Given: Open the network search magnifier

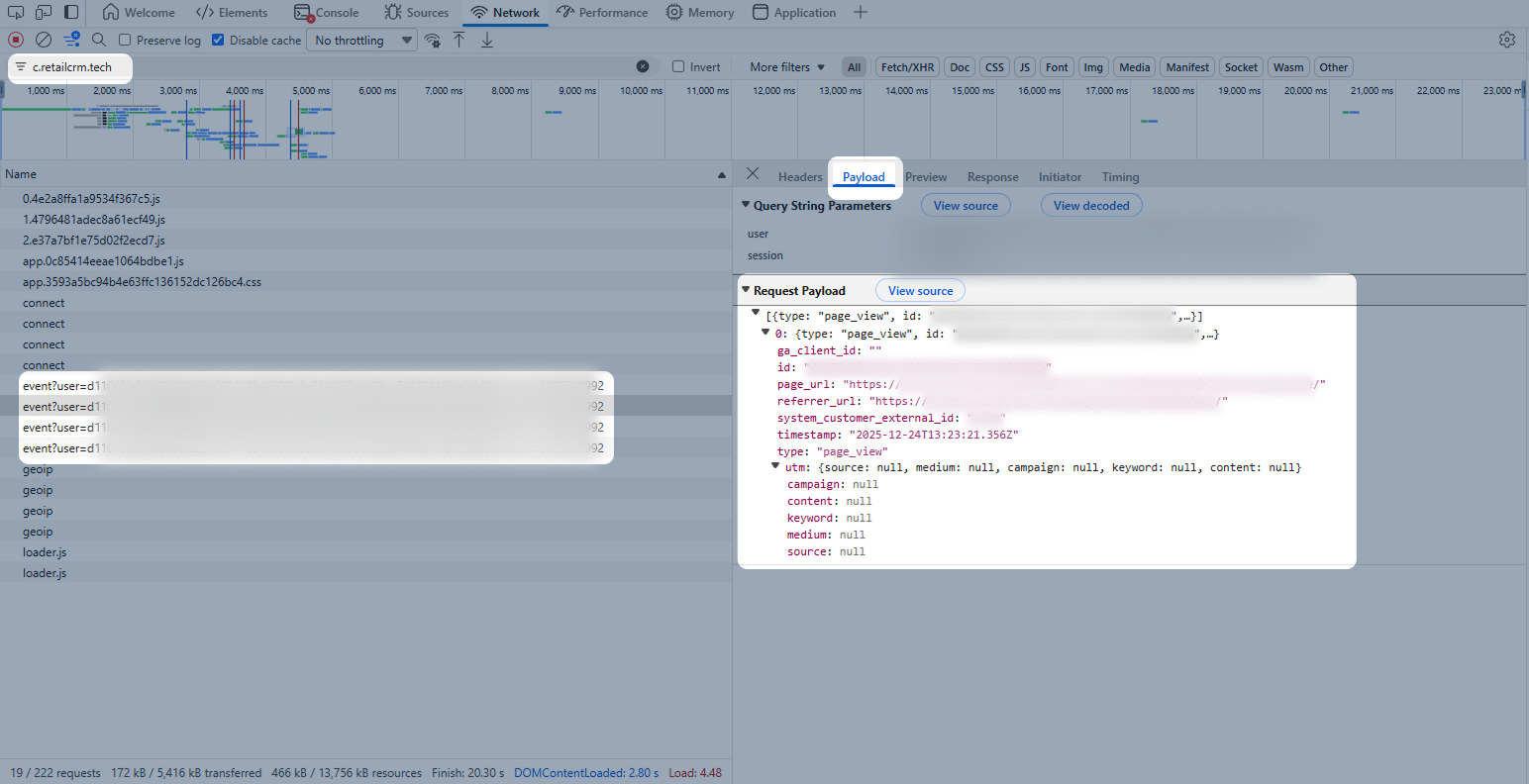Looking at the screenshot, I should coord(99,40).
